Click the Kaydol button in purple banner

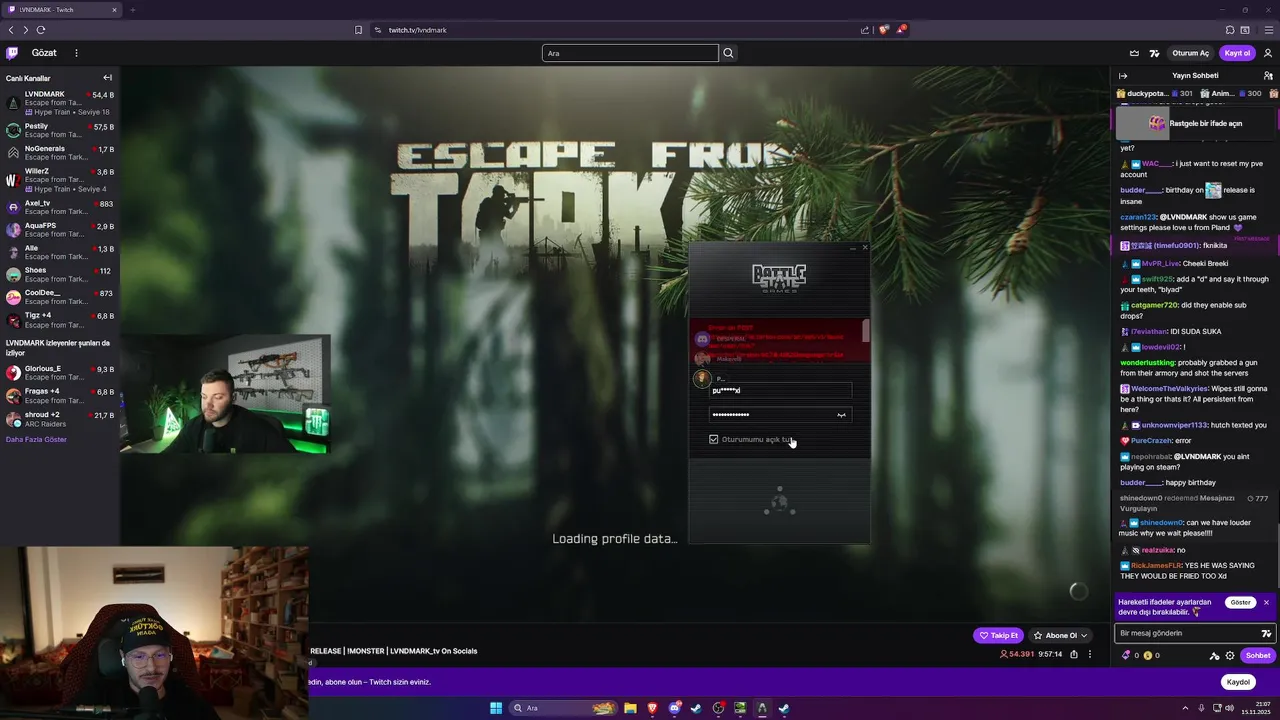point(1238,682)
